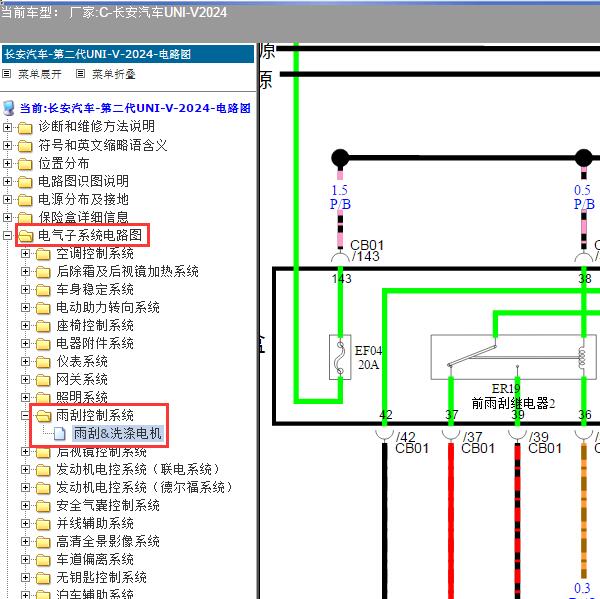Click the CB01 /37 connector label
Screen dimensions: 600x599
[478, 443]
